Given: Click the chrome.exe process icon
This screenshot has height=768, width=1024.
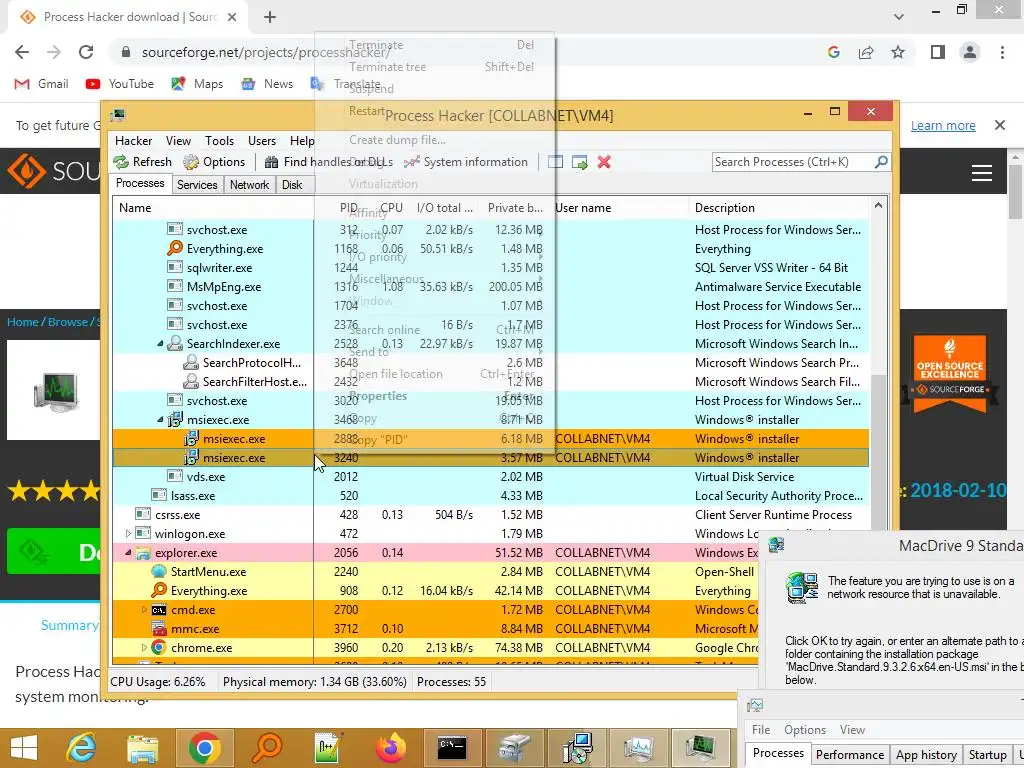Looking at the screenshot, I should click(159, 648).
